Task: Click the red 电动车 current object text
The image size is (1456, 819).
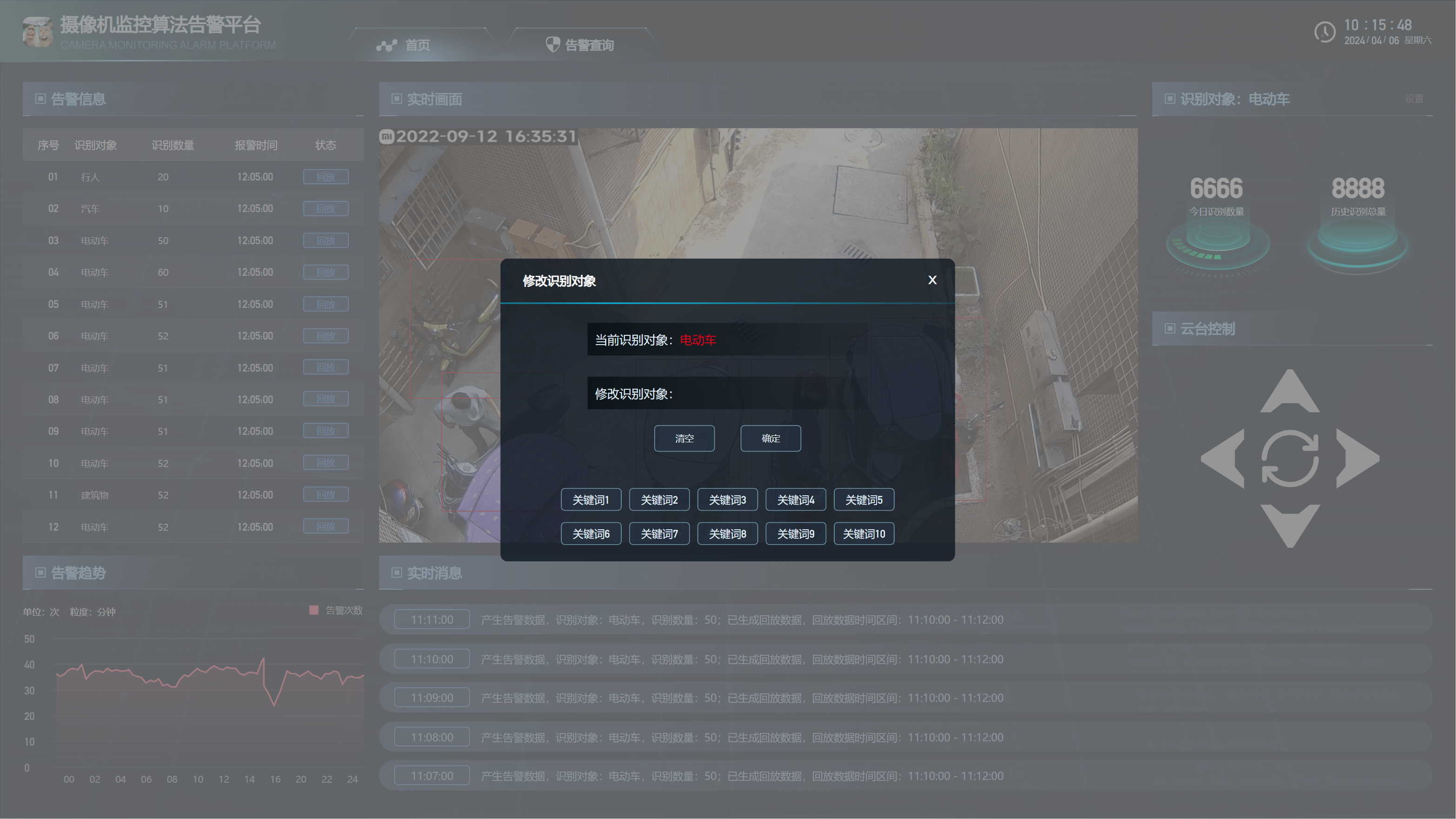Action: coord(698,340)
